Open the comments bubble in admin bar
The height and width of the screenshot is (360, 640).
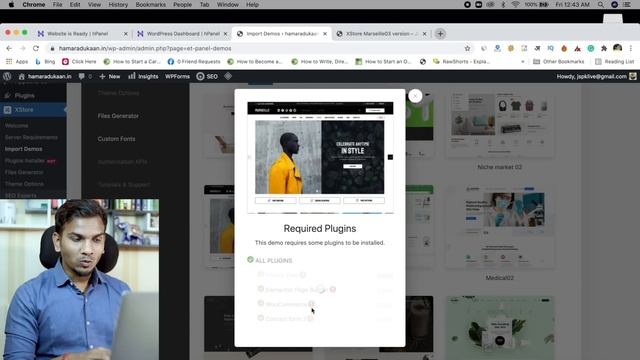click(85, 76)
